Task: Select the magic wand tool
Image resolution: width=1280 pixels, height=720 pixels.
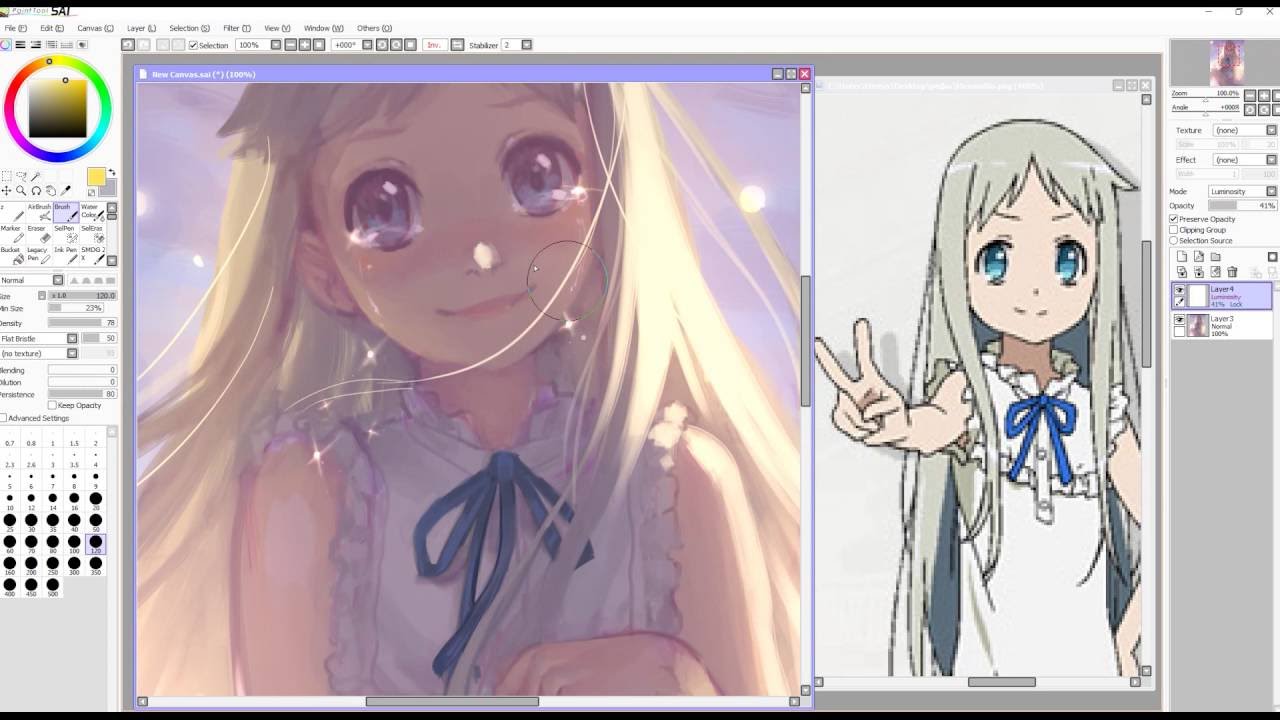Action: (x=36, y=176)
